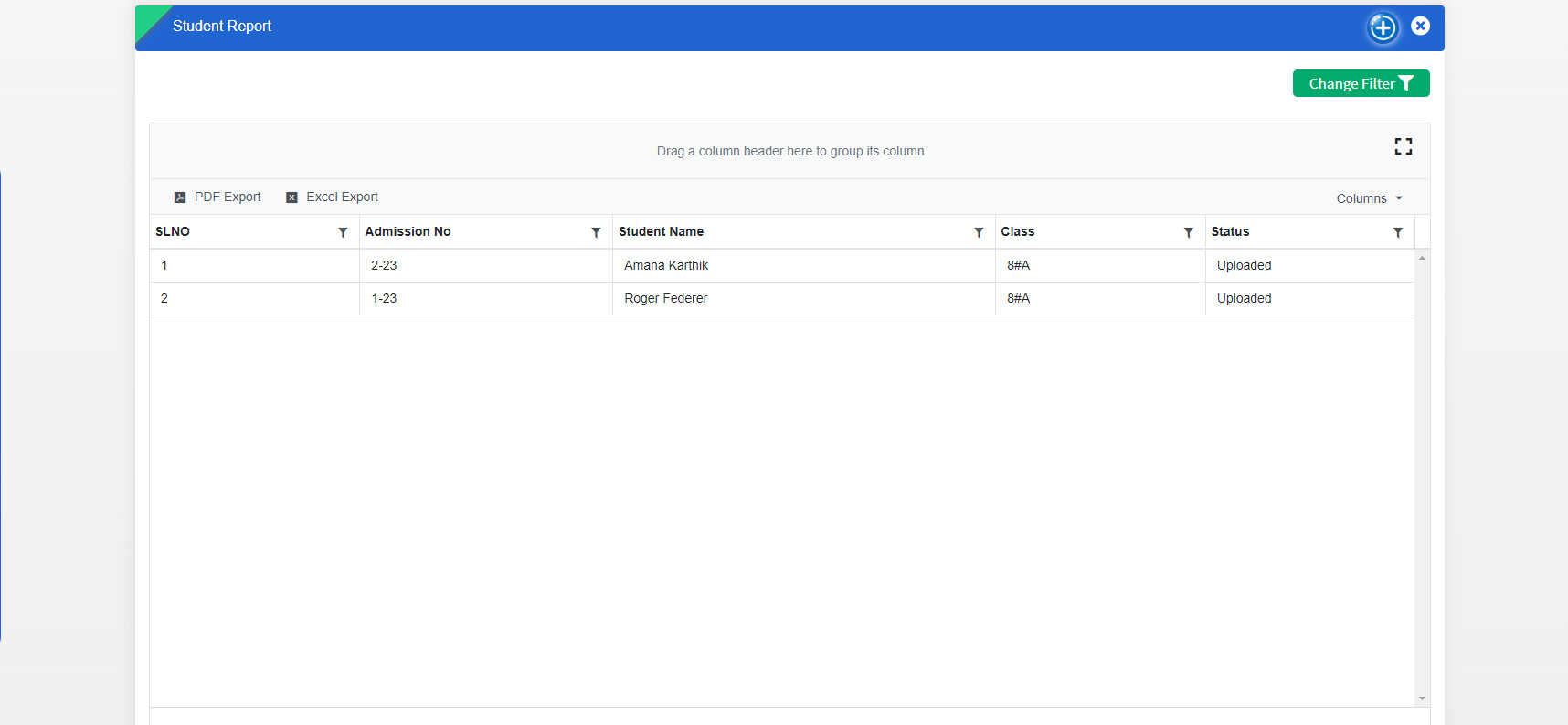Click the Uploaded status for Amana Karthik

click(x=1310, y=265)
